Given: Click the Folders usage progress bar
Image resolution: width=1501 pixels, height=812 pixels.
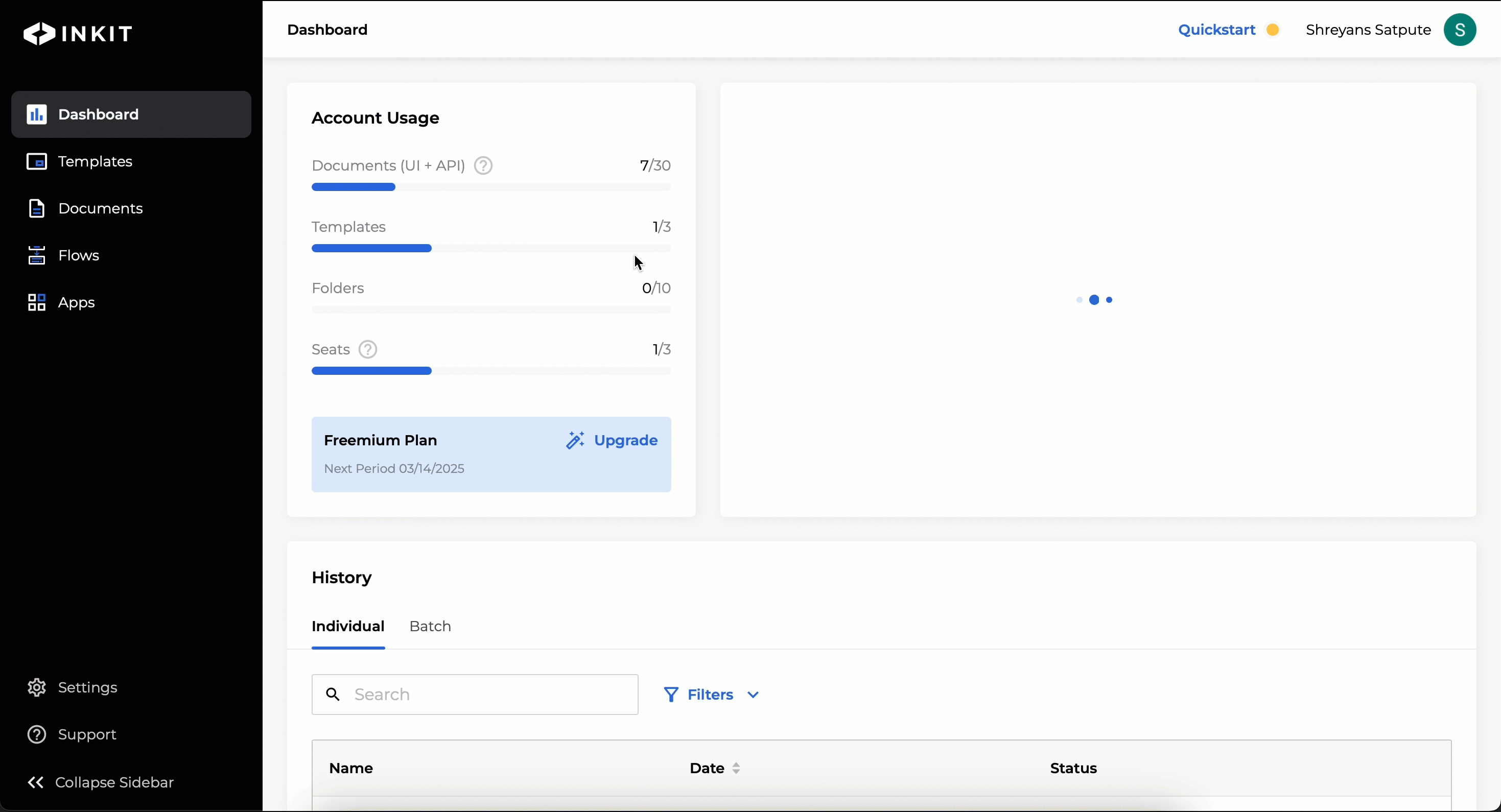Looking at the screenshot, I should click(491, 310).
